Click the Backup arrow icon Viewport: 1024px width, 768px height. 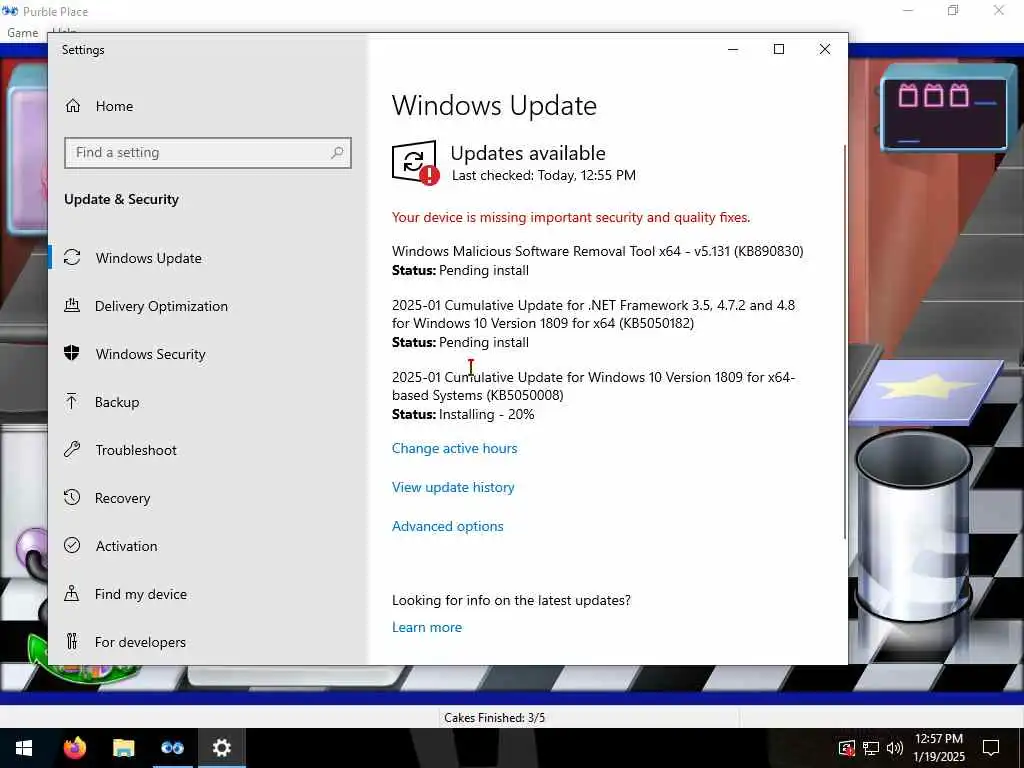[72, 402]
